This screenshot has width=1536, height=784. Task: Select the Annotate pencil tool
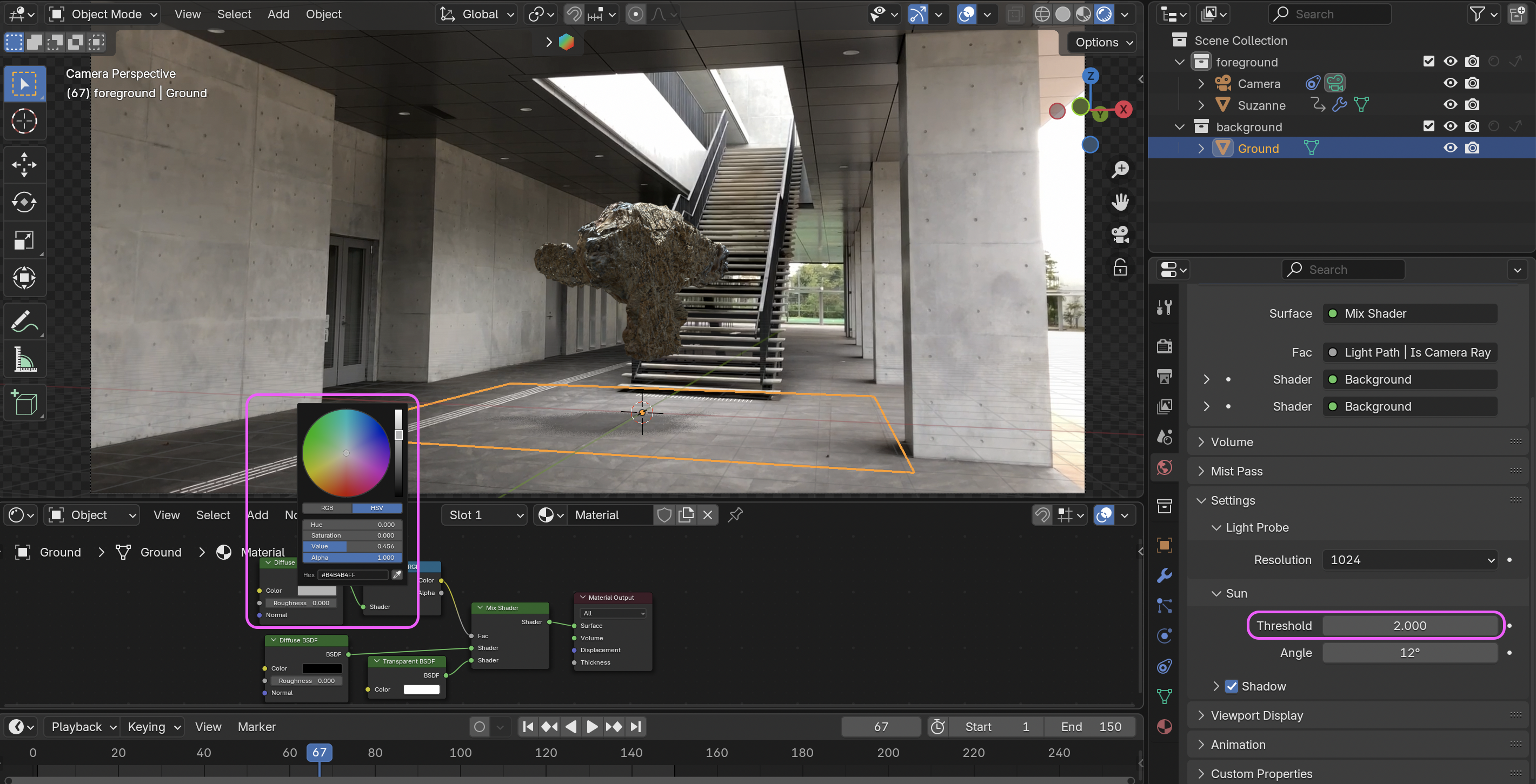24,321
